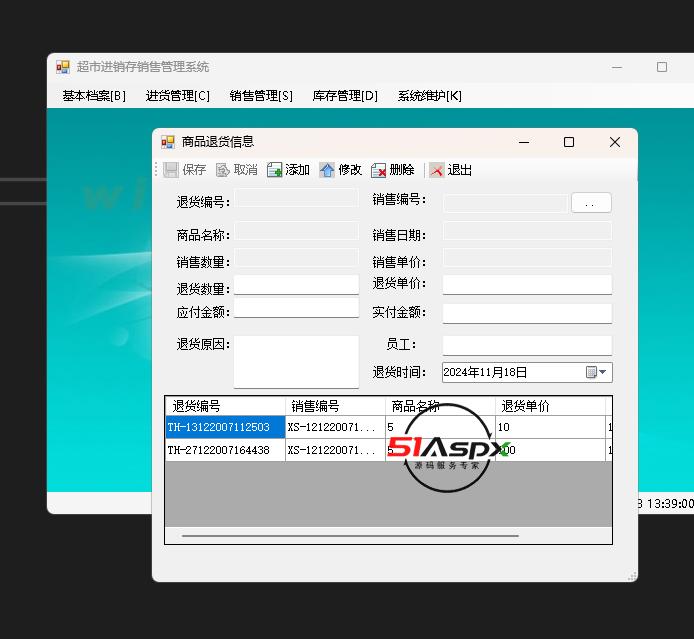The width and height of the screenshot is (694, 639).
Task: Open the 基本档案[B] menu
Action: [94, 96]
